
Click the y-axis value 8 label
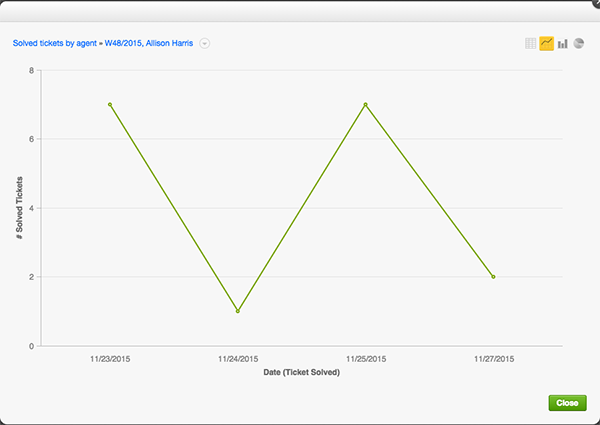tap(32, 71)
